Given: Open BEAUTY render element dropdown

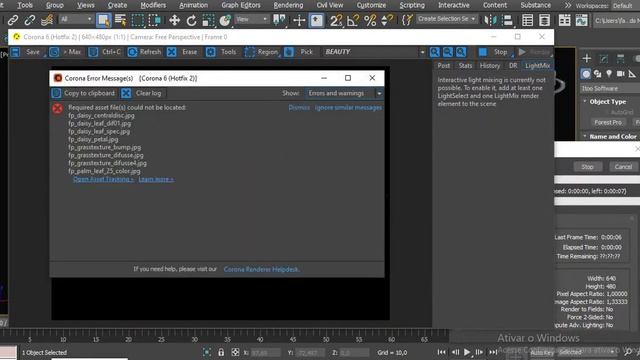Looking at the screenshot, I should point(374,52).
